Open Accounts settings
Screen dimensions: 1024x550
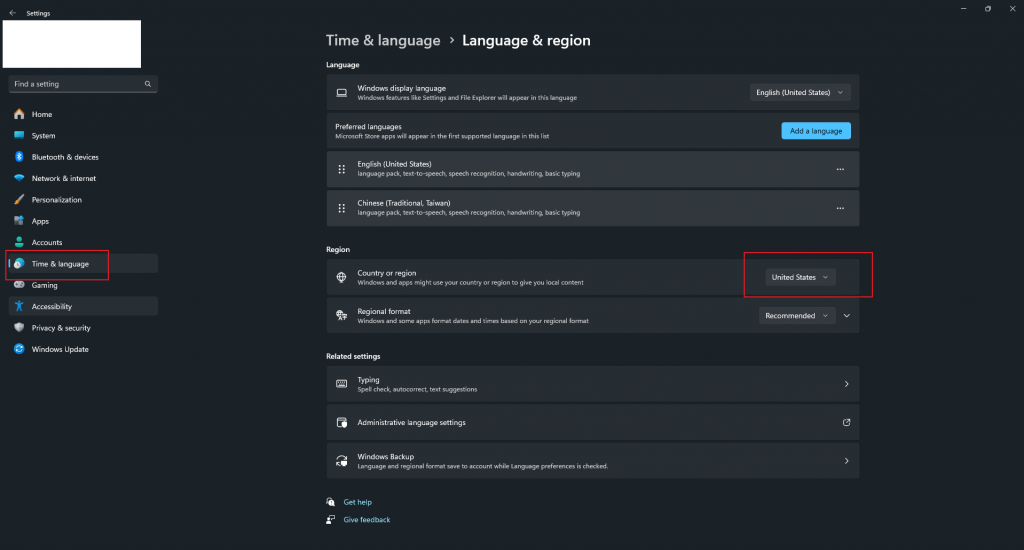click(83, 242)
